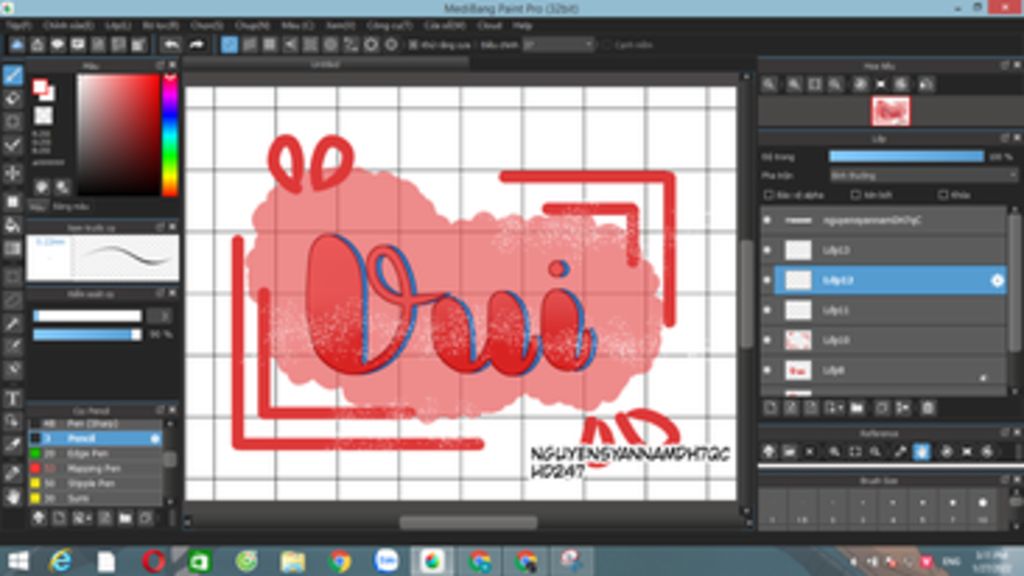Select the Bucket fill tool
The width and height of the screenshot is (1024, 576).
[x=12, y=225]
